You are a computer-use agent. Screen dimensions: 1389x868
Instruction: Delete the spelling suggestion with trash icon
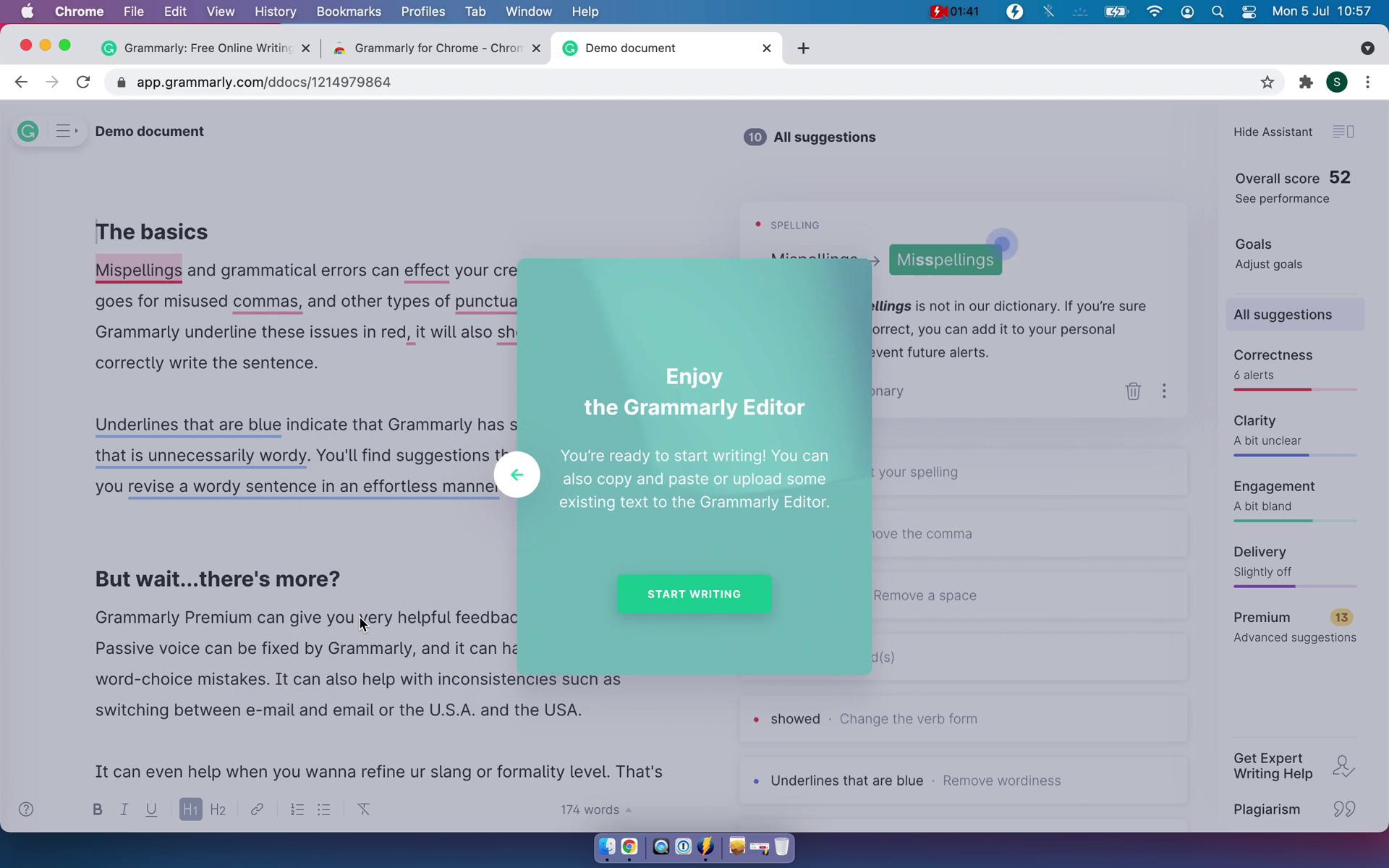pyautogui.click(x=1133, y=391)
